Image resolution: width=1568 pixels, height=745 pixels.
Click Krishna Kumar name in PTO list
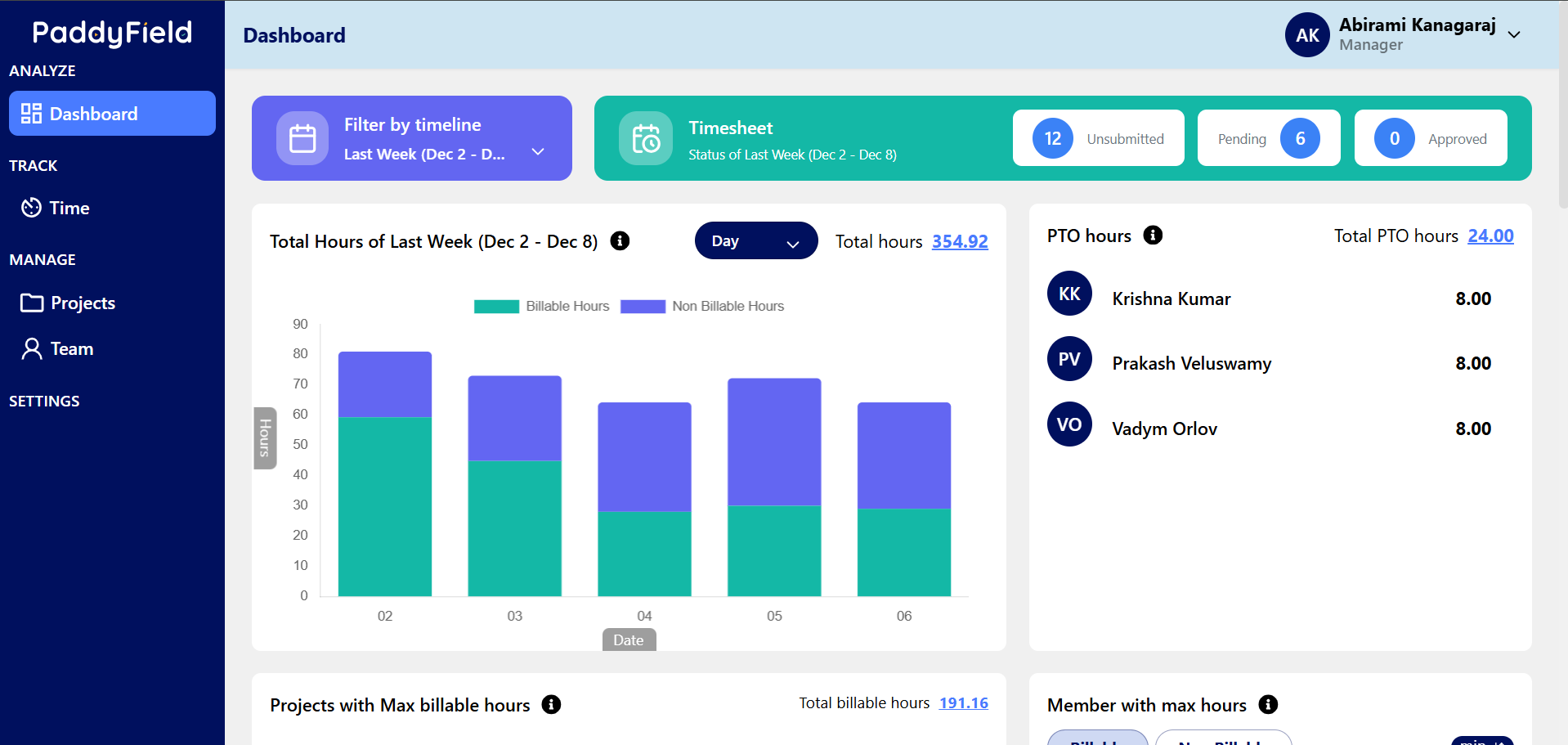click(x=1171, y=298)
